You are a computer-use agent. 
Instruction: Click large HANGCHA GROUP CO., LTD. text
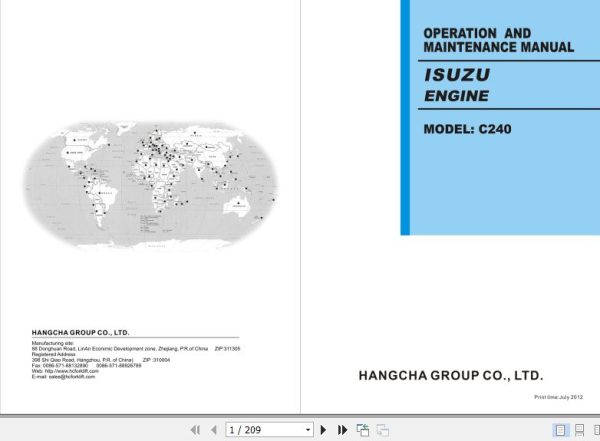451,376
